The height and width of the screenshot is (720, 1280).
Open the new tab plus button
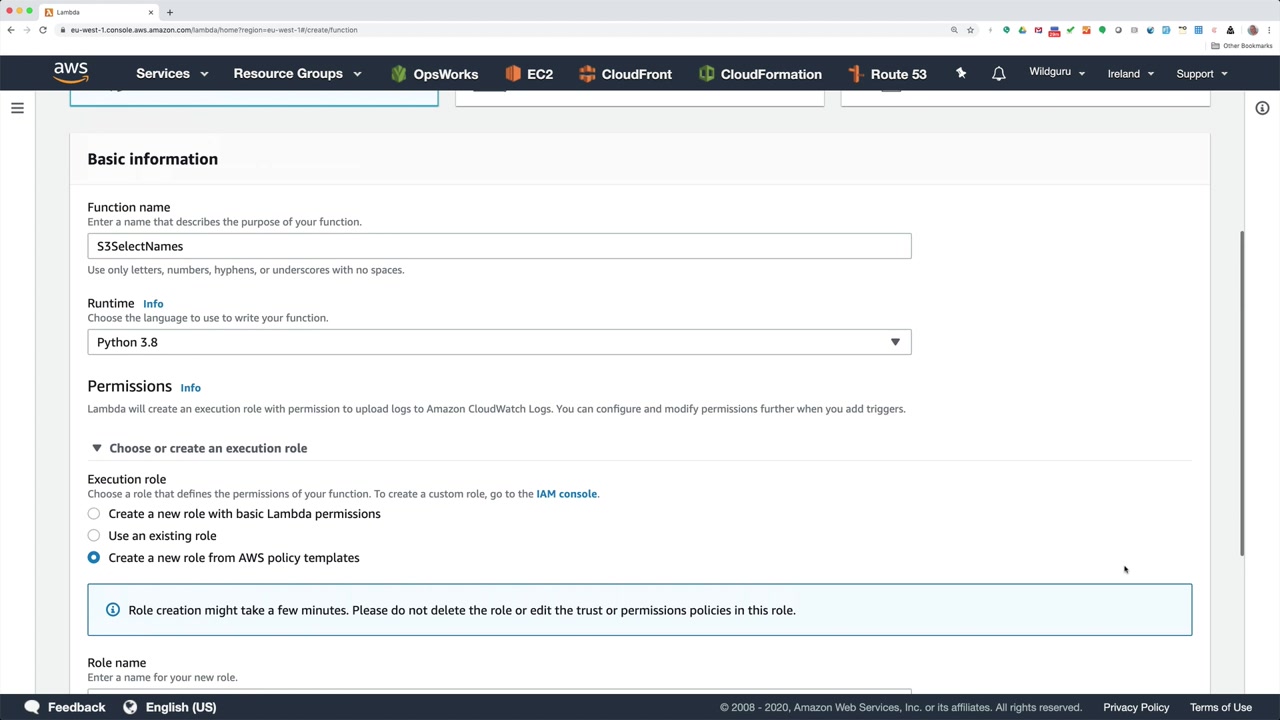(x=170, y=12)
